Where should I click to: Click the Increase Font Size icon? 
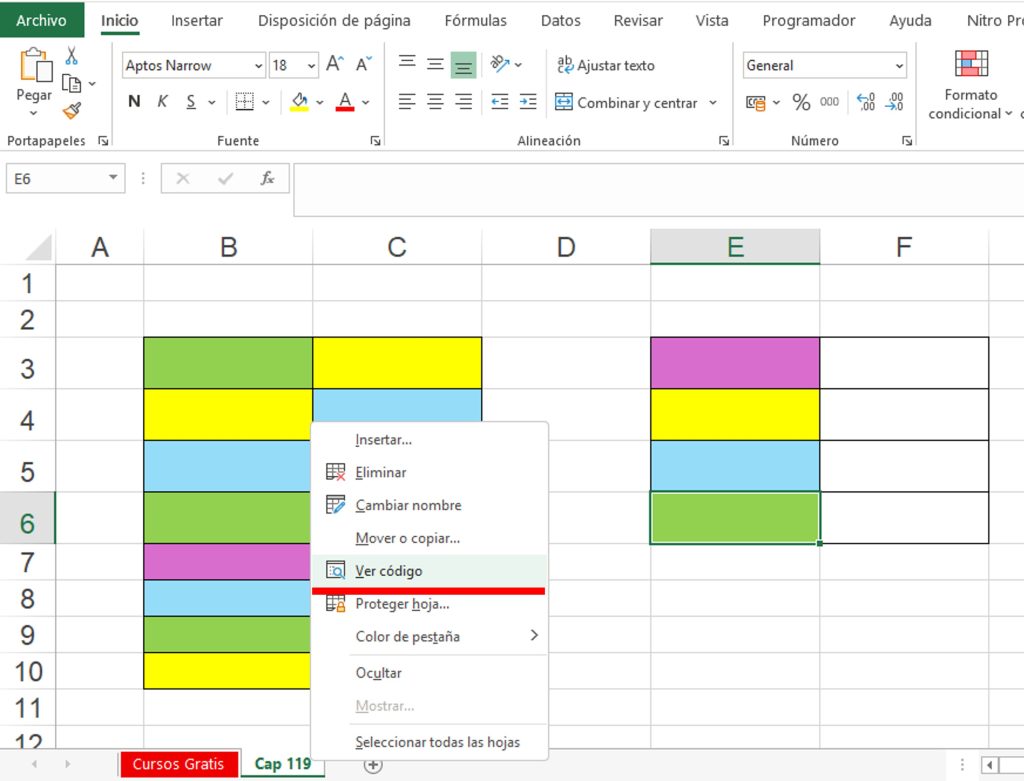pos(334,65)
